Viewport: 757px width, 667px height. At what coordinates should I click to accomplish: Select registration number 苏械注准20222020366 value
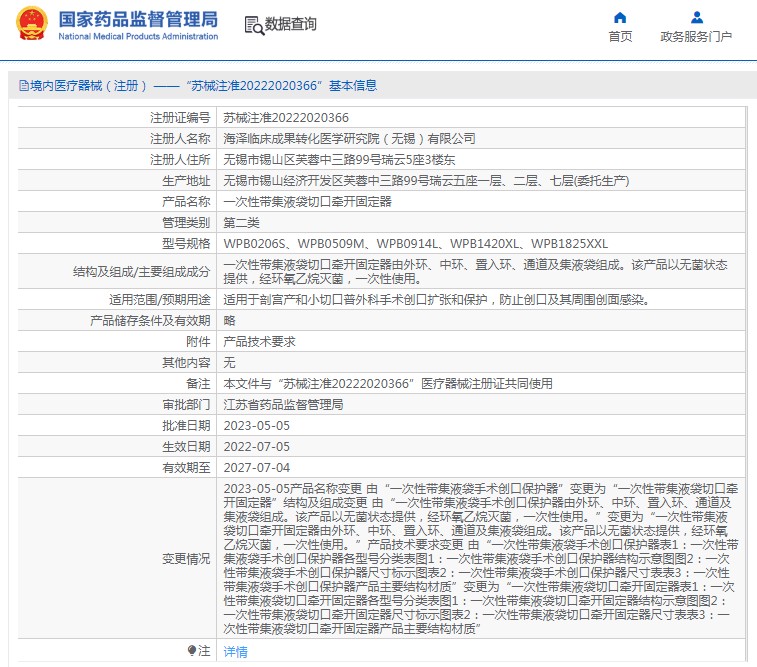pyautogui.click(x=286, y=118)
